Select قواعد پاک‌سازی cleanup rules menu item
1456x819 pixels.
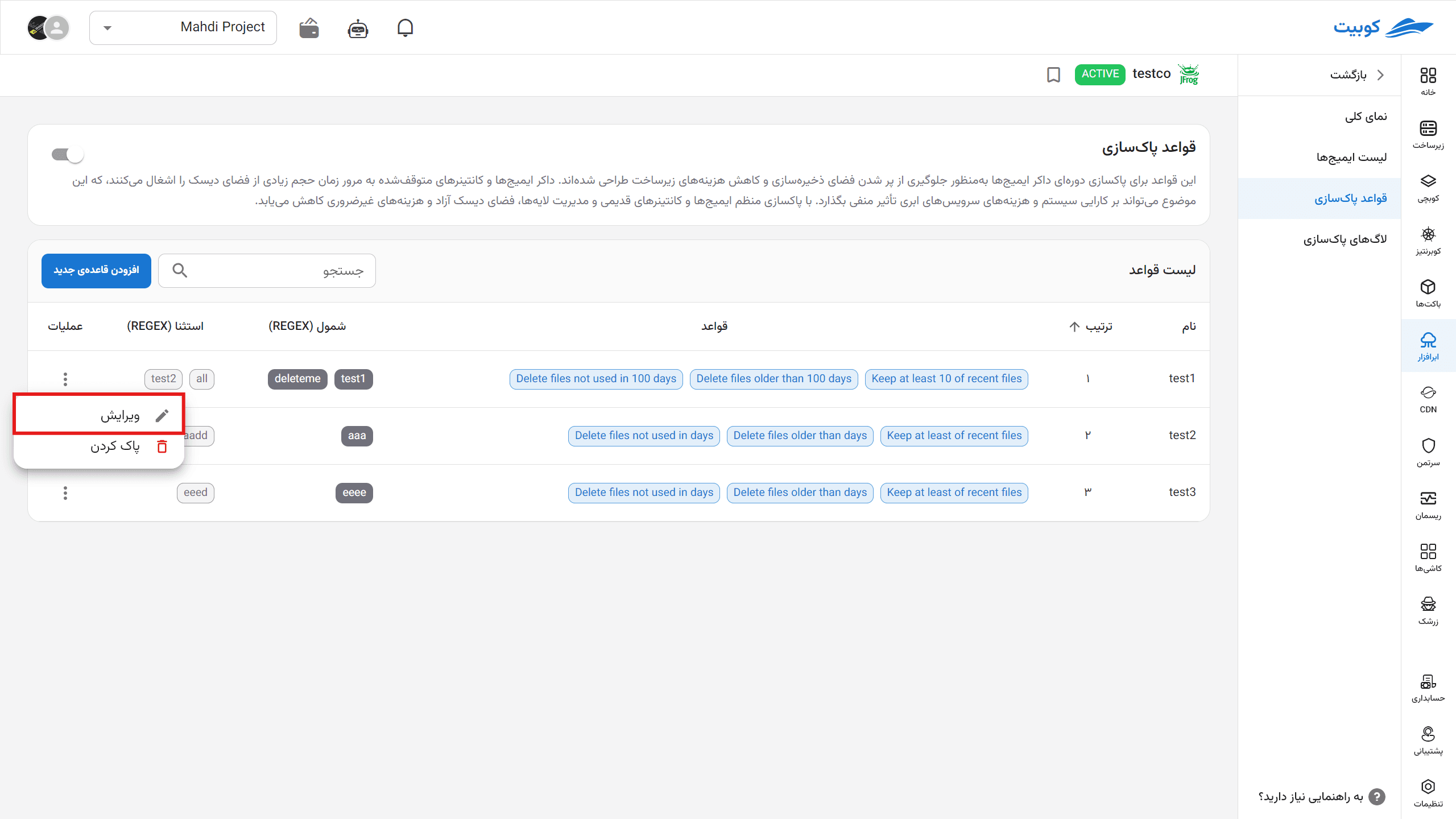click(x=1319, y=198)
